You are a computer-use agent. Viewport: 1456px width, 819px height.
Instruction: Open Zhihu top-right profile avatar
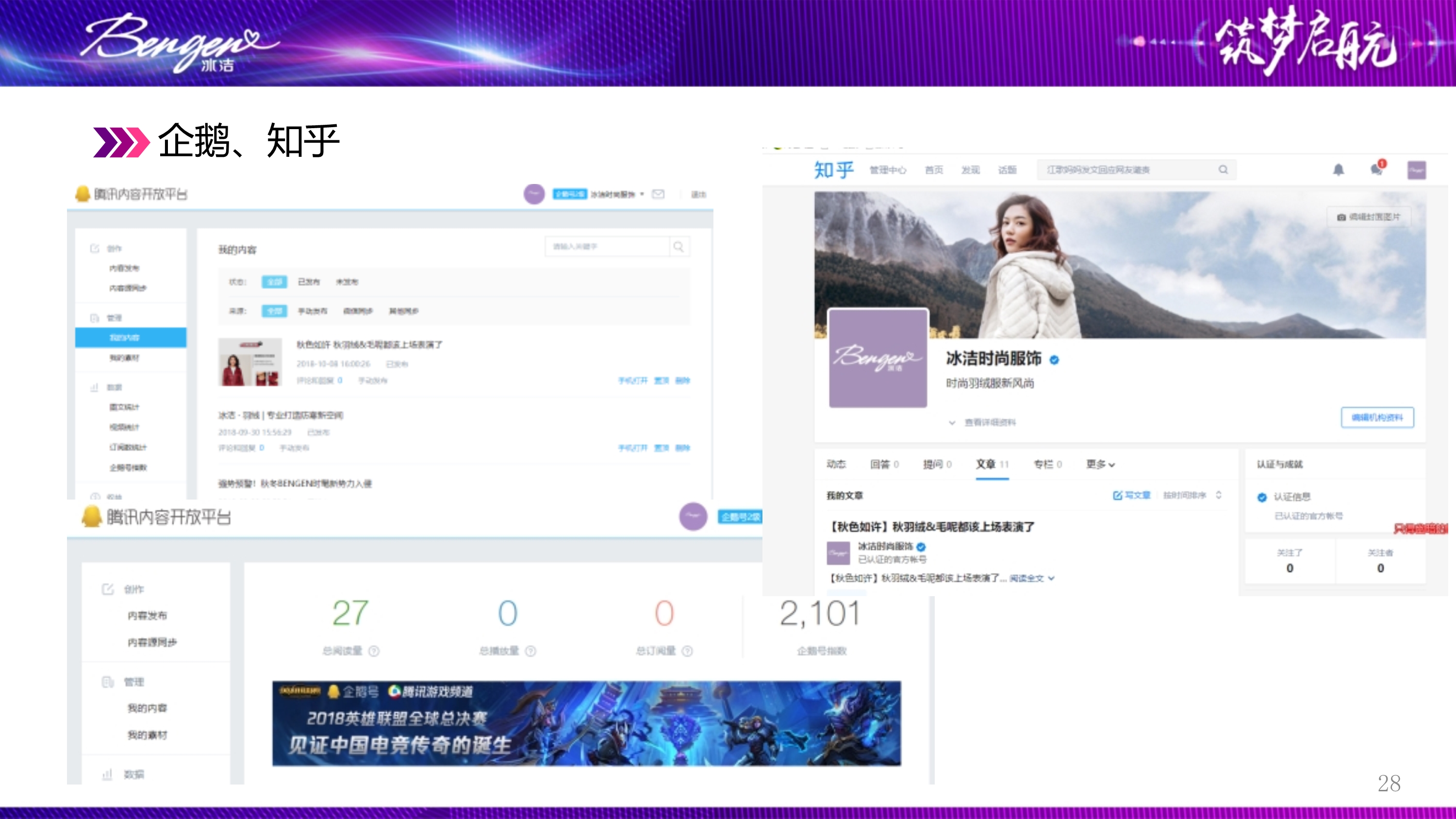[x=1416, y=169]
